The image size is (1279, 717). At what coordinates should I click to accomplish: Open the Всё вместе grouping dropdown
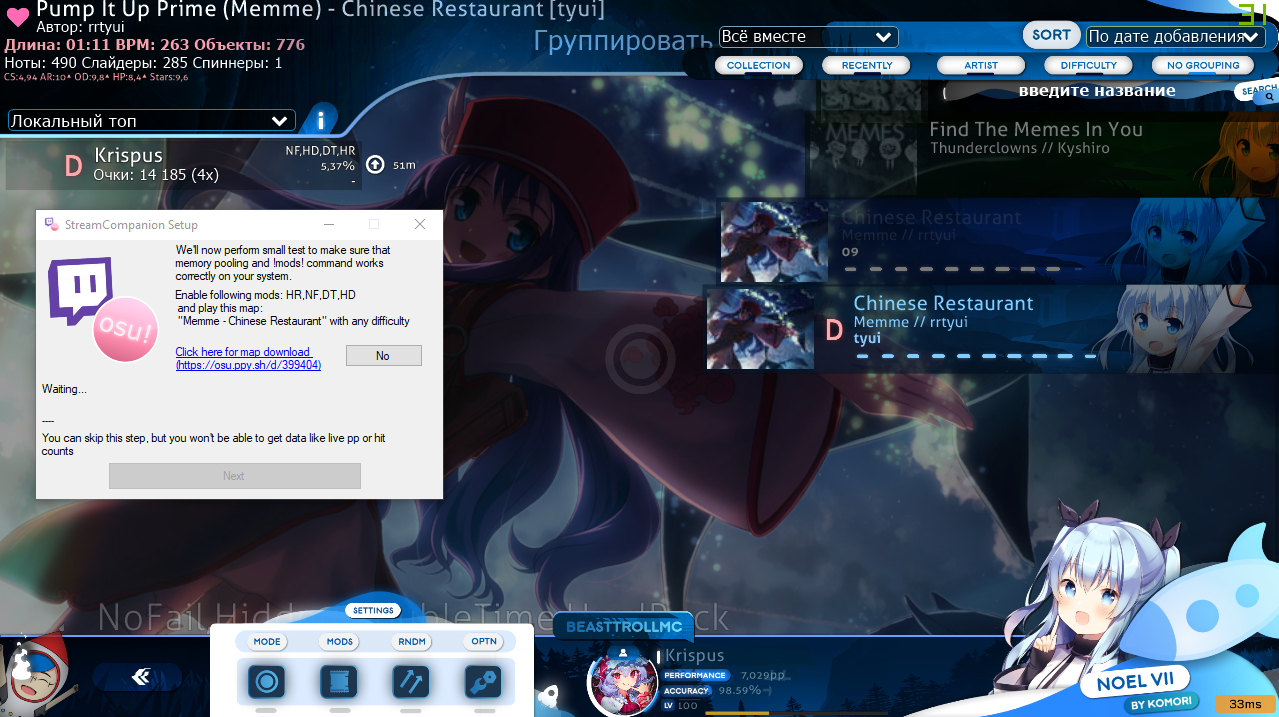tap(808, 37)
